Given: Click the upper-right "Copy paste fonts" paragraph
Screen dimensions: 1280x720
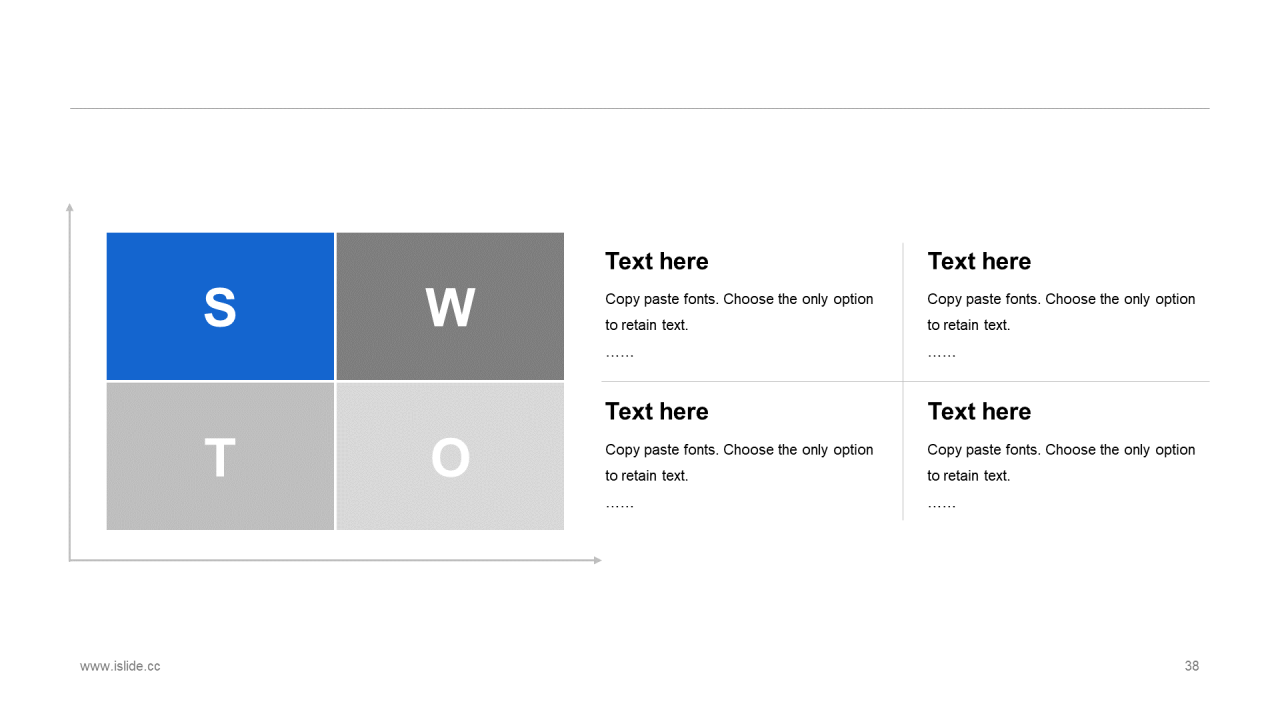Looking at the screenshot, I should coord(1061,312).
